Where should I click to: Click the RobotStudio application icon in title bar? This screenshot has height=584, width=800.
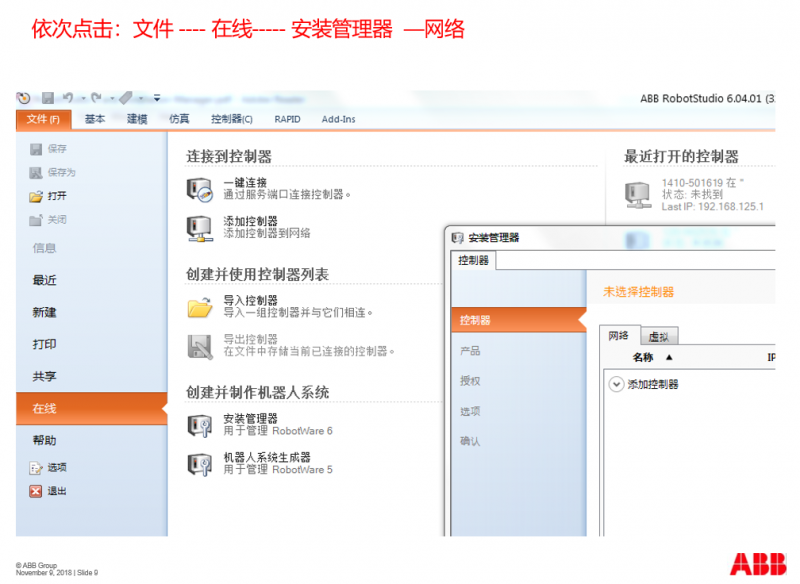[23, 97]
